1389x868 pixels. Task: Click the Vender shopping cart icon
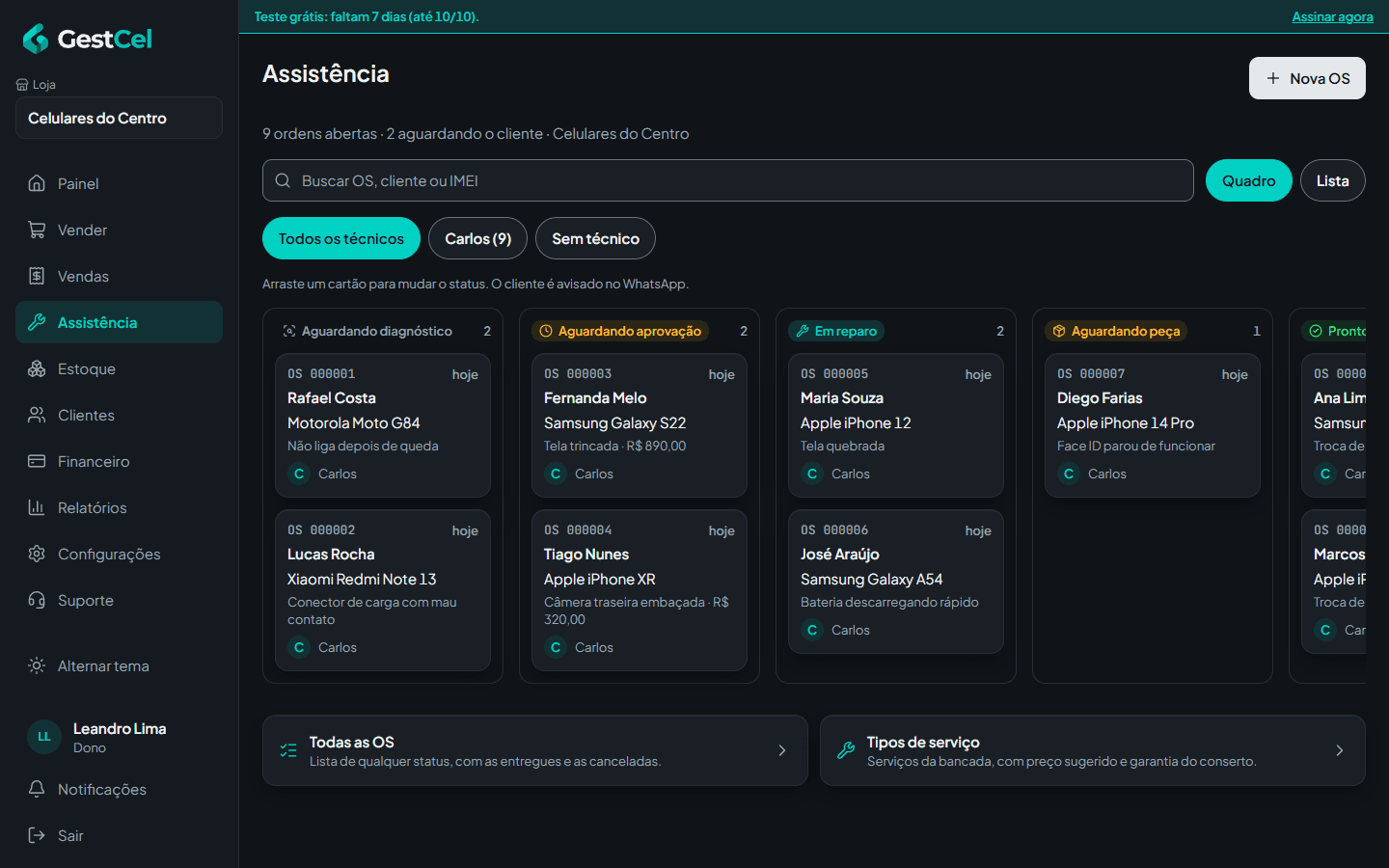coord(37,230)
